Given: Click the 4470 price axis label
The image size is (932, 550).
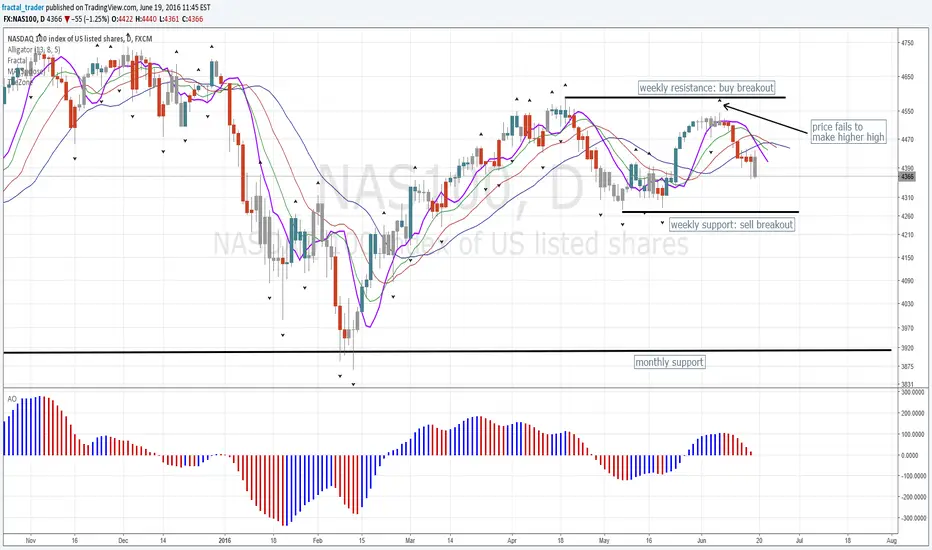Looking at the screenshot, I should 907,140.
